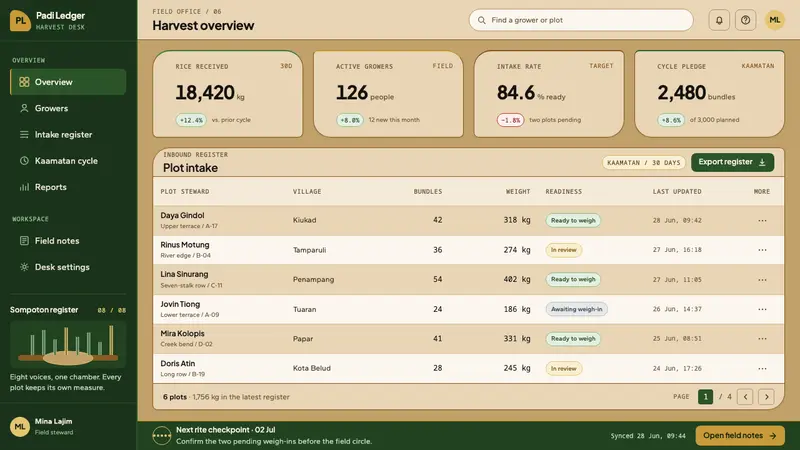Open the help question-mark icon
800x450 pixels.
coord(745,20)
